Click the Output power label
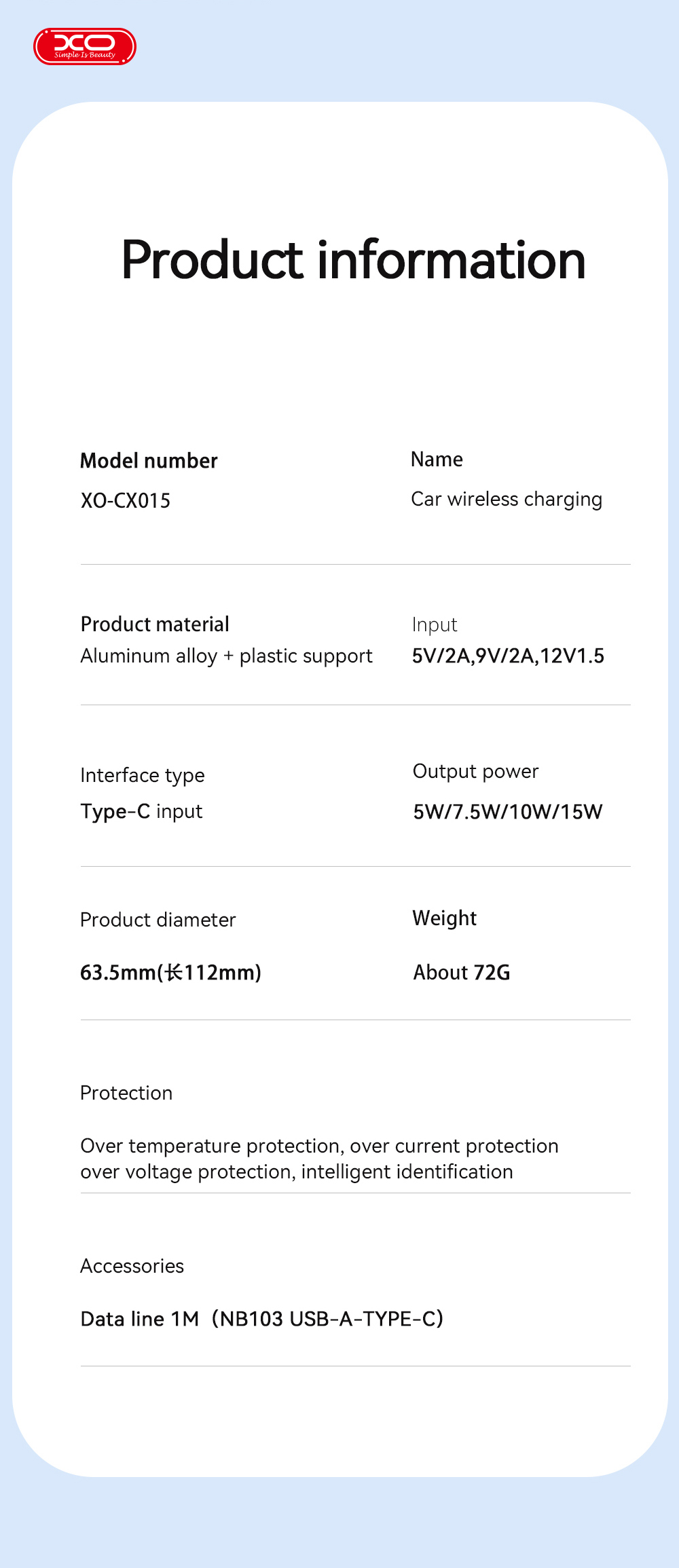 475,772
